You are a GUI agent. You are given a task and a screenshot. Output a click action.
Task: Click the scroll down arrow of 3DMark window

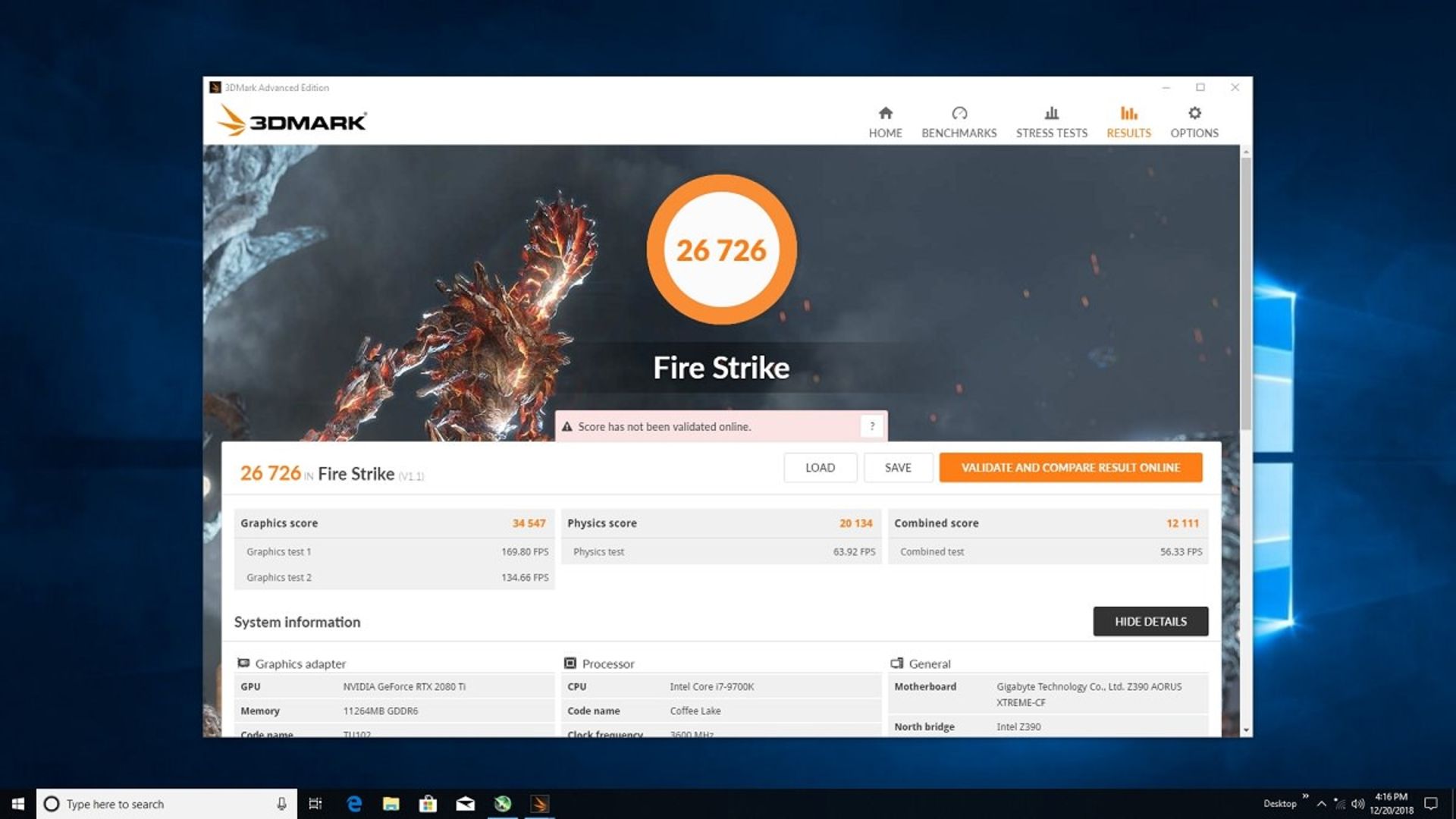click(1245, 730)
